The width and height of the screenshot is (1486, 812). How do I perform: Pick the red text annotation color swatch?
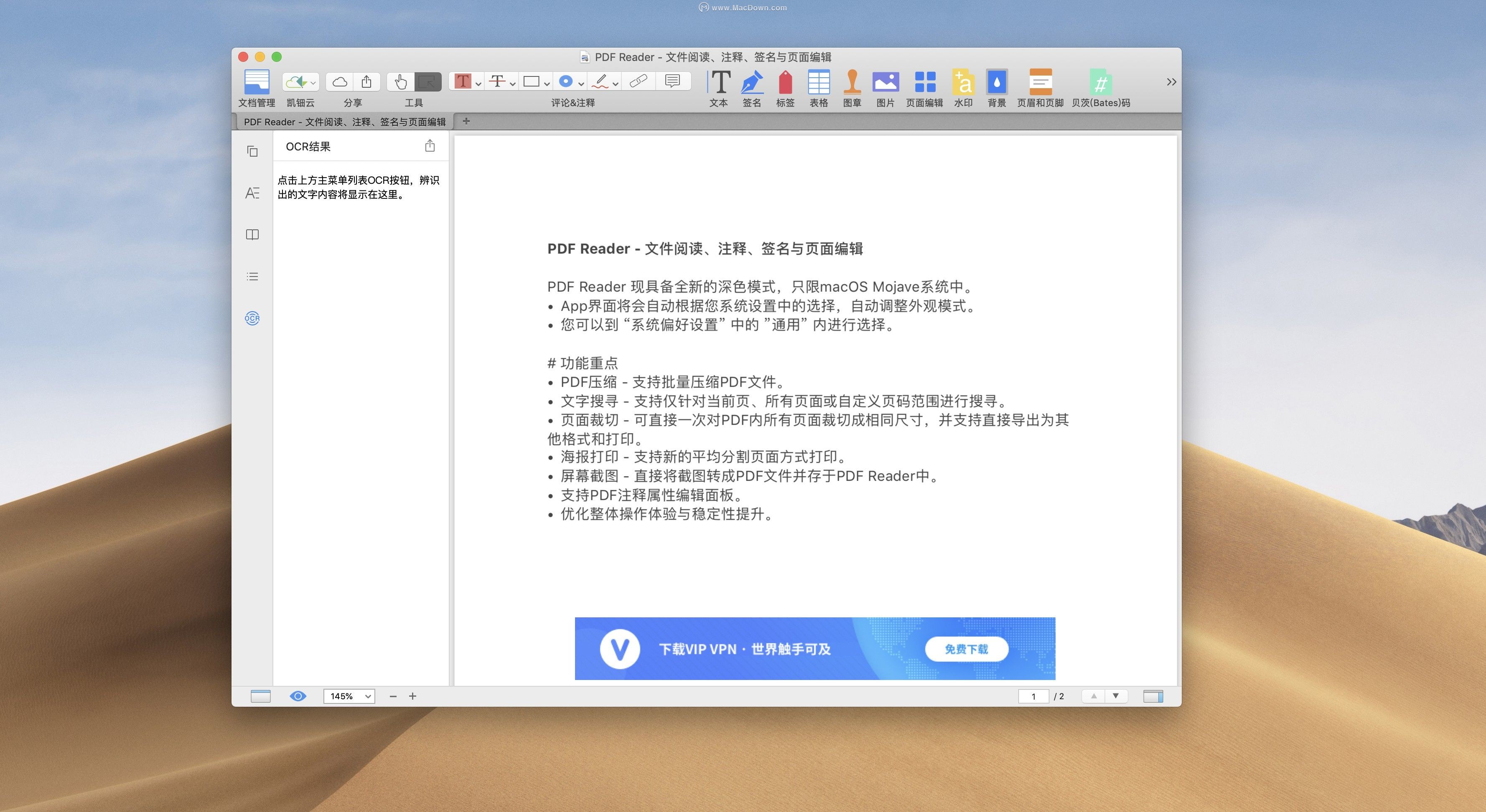coord(463,81)
